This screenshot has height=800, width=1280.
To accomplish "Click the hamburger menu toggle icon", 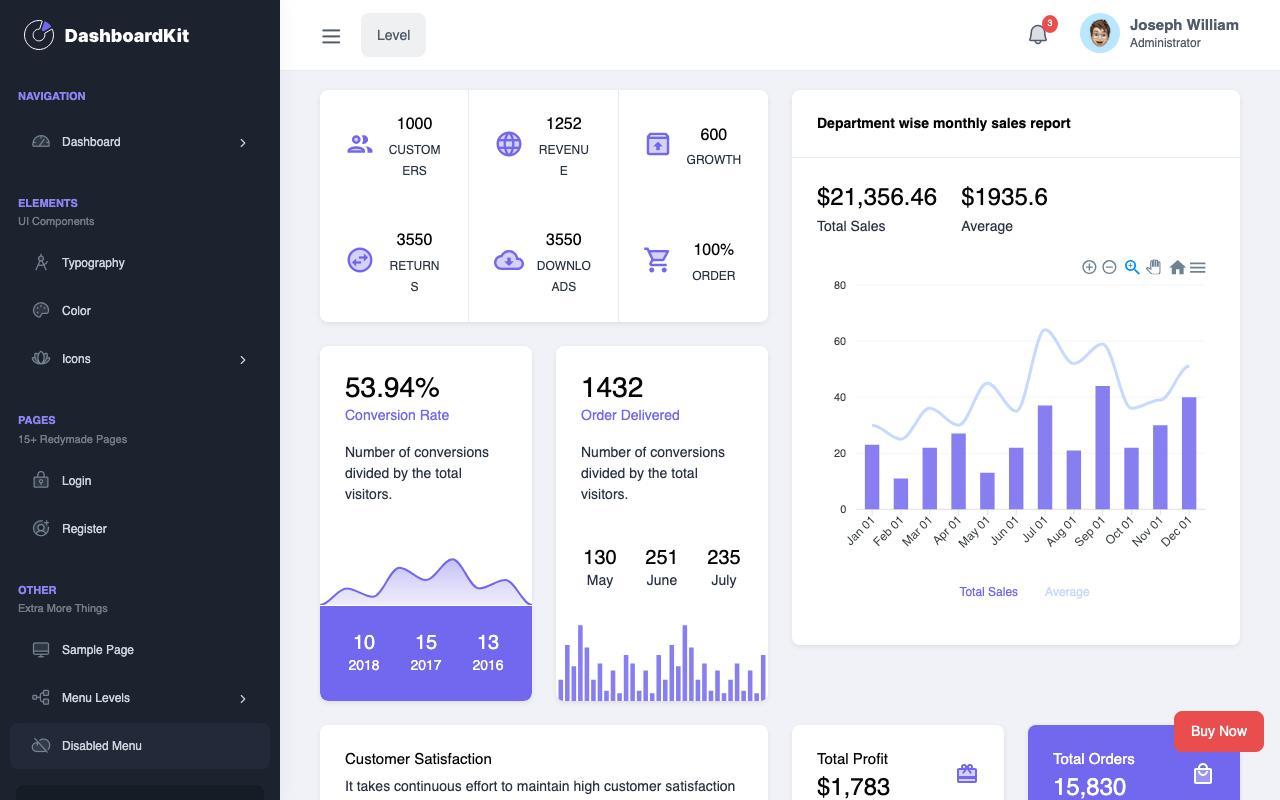I will [331, 36].
